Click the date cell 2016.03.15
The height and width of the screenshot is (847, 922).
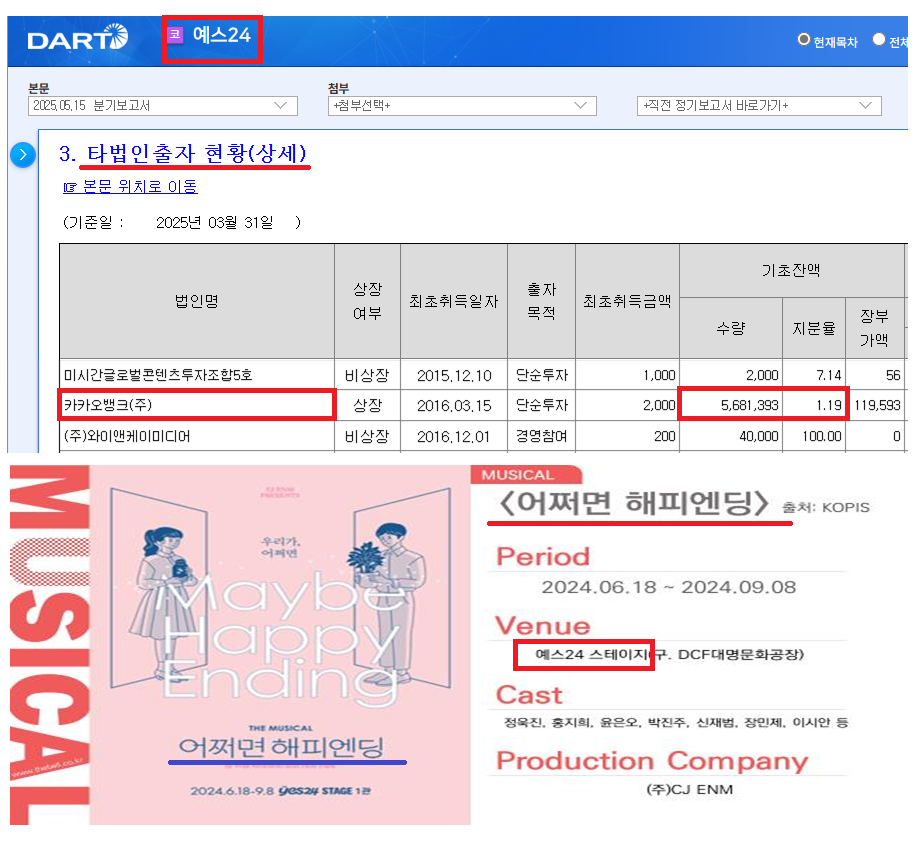454,405
